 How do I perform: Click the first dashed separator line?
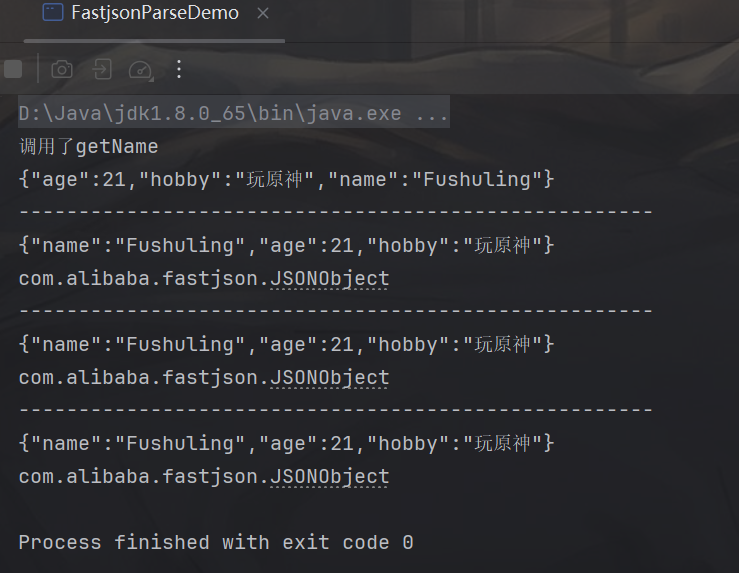tap(336, 213)
